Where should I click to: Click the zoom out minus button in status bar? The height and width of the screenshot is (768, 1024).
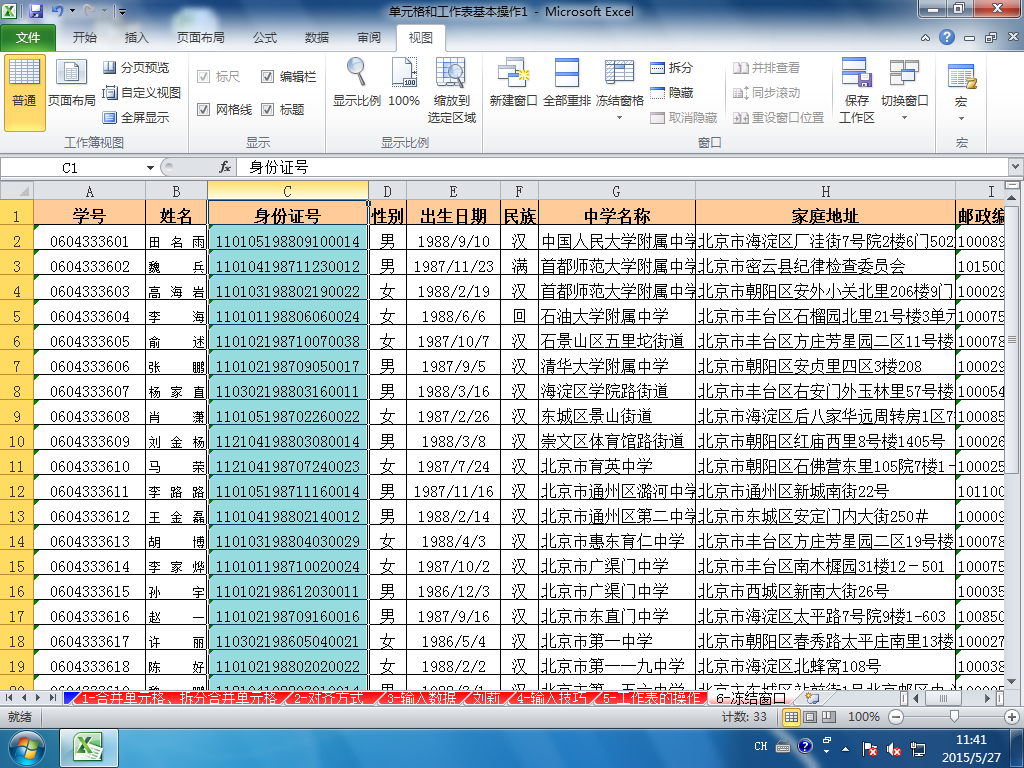pyautogui.click(x=896, y=717)
